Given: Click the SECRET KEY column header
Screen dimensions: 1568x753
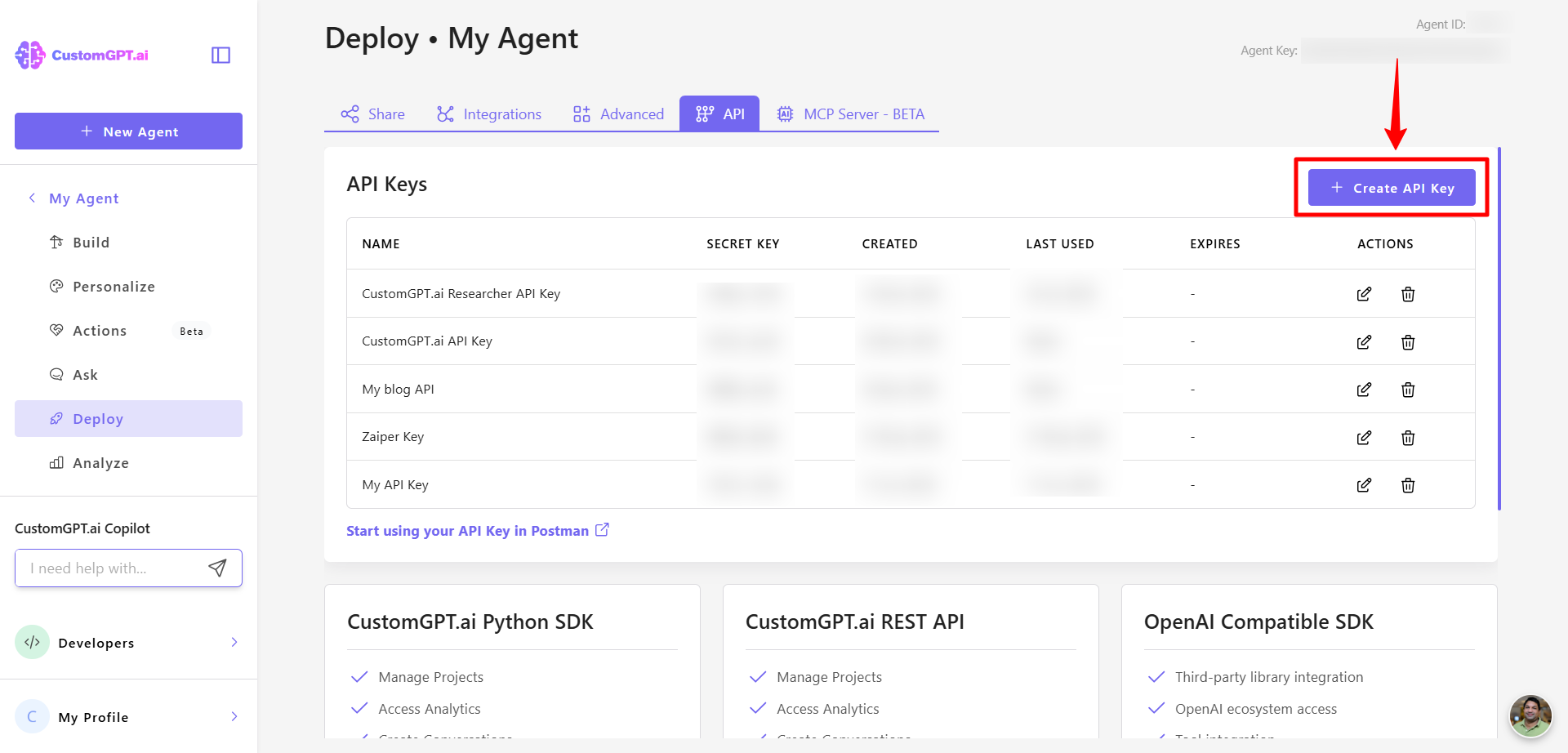Looking at the screenshot, I should (742, 243).
